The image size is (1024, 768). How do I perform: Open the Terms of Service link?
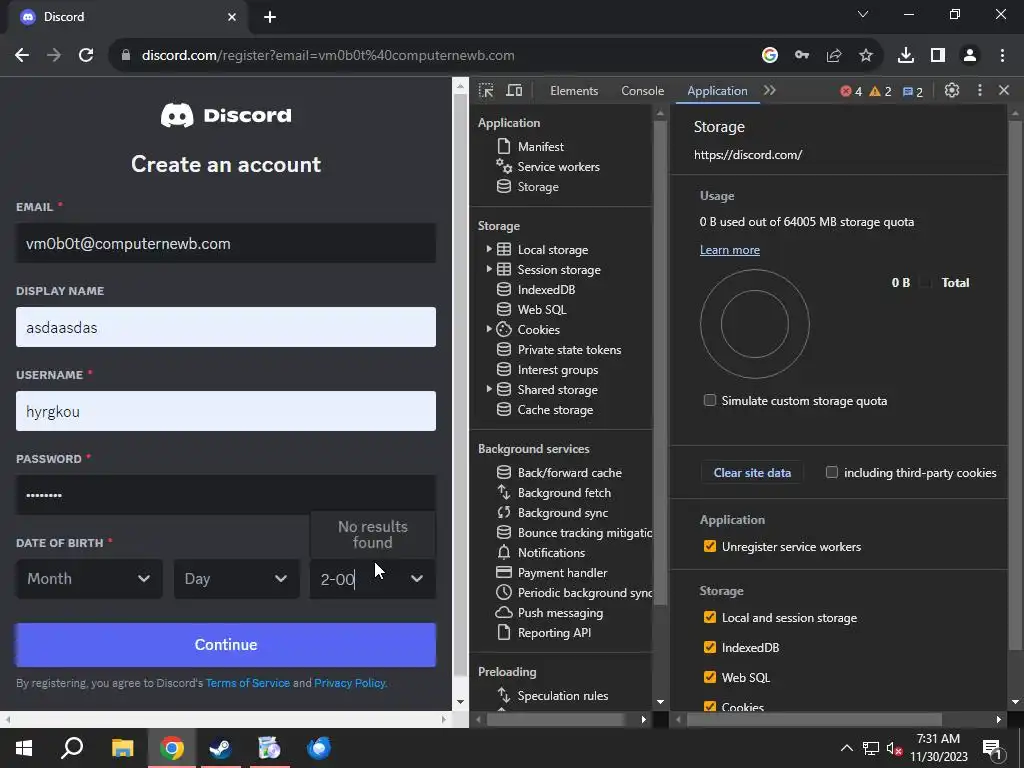point(248,683)
